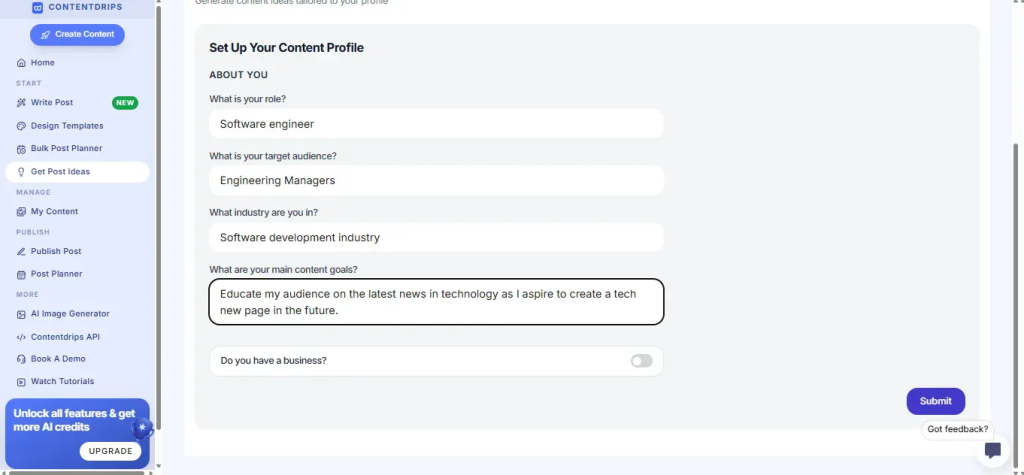This screenshot has width=1024, height=475.
Task: Click the Home icon in sidebar
Action: click(22, 63)
